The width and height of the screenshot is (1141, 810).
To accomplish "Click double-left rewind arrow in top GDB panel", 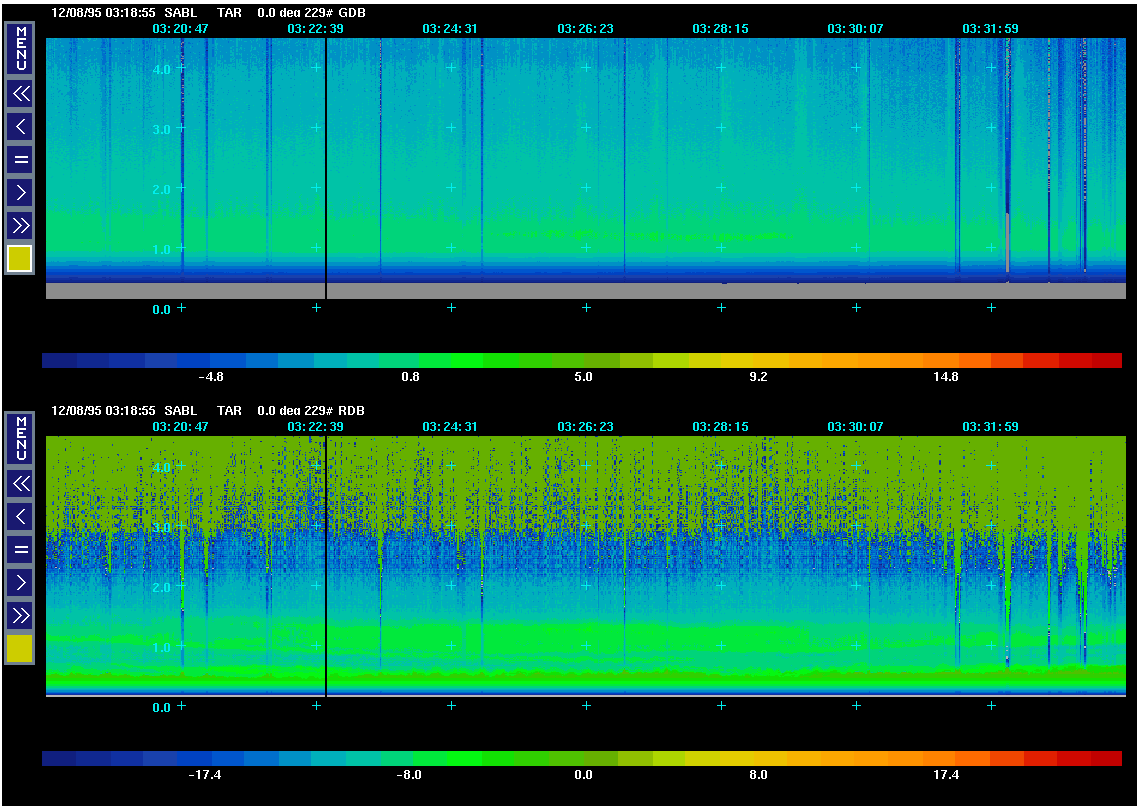I will pos(20,94).
